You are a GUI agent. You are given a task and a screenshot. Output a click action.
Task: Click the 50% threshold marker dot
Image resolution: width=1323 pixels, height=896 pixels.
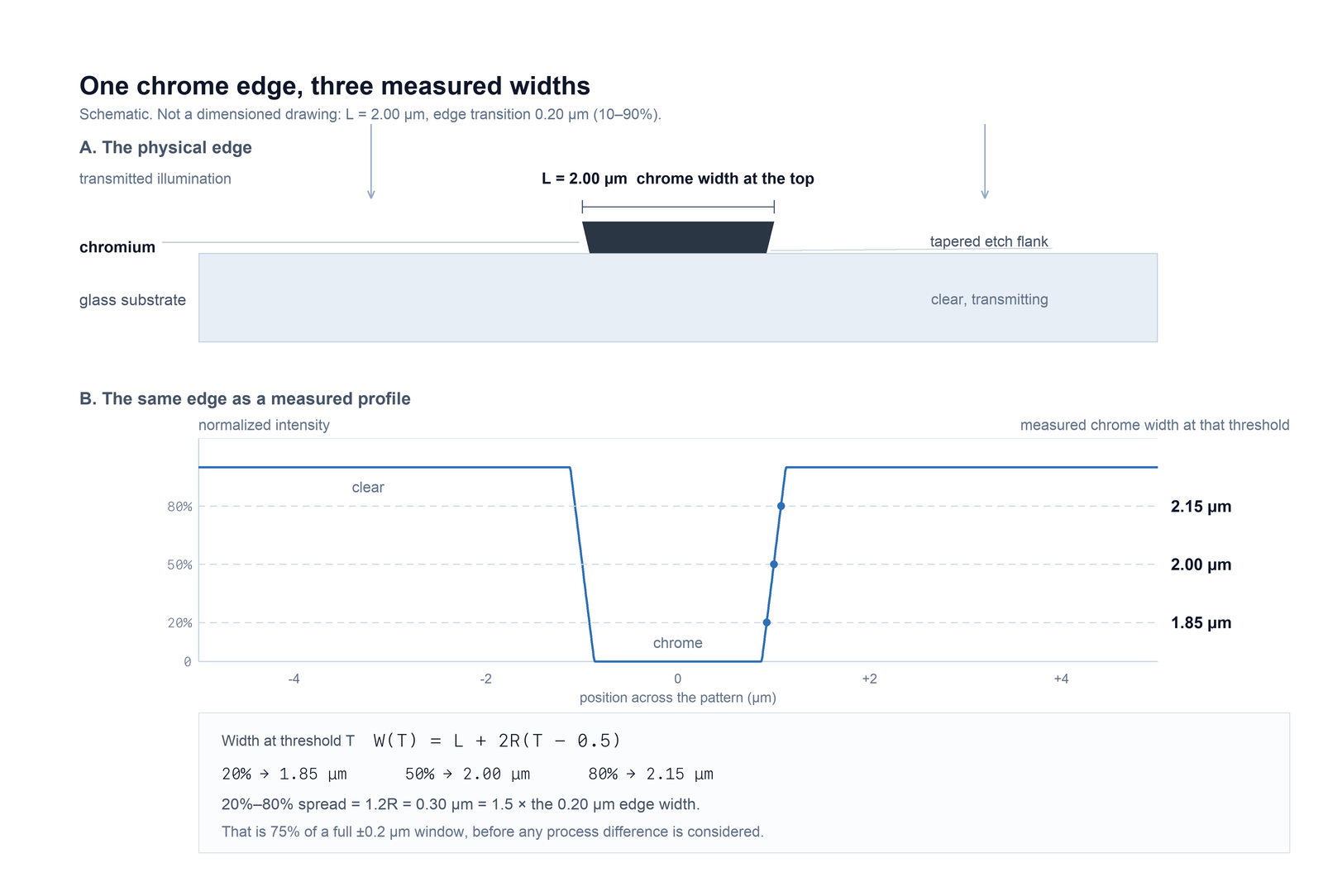[x=774, y=565]
